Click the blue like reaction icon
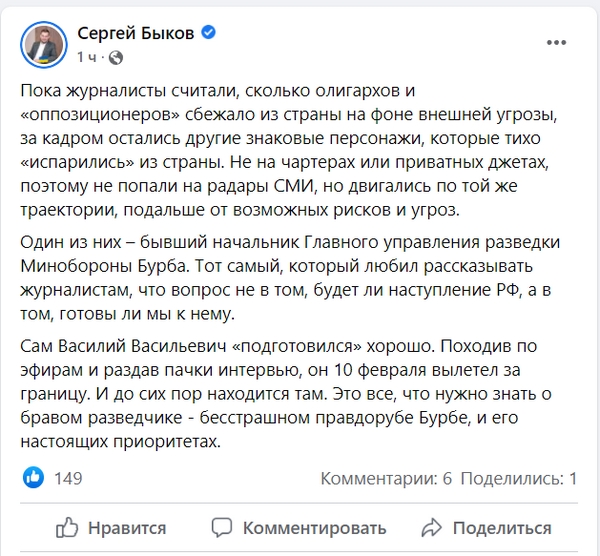 coord(31,478)
